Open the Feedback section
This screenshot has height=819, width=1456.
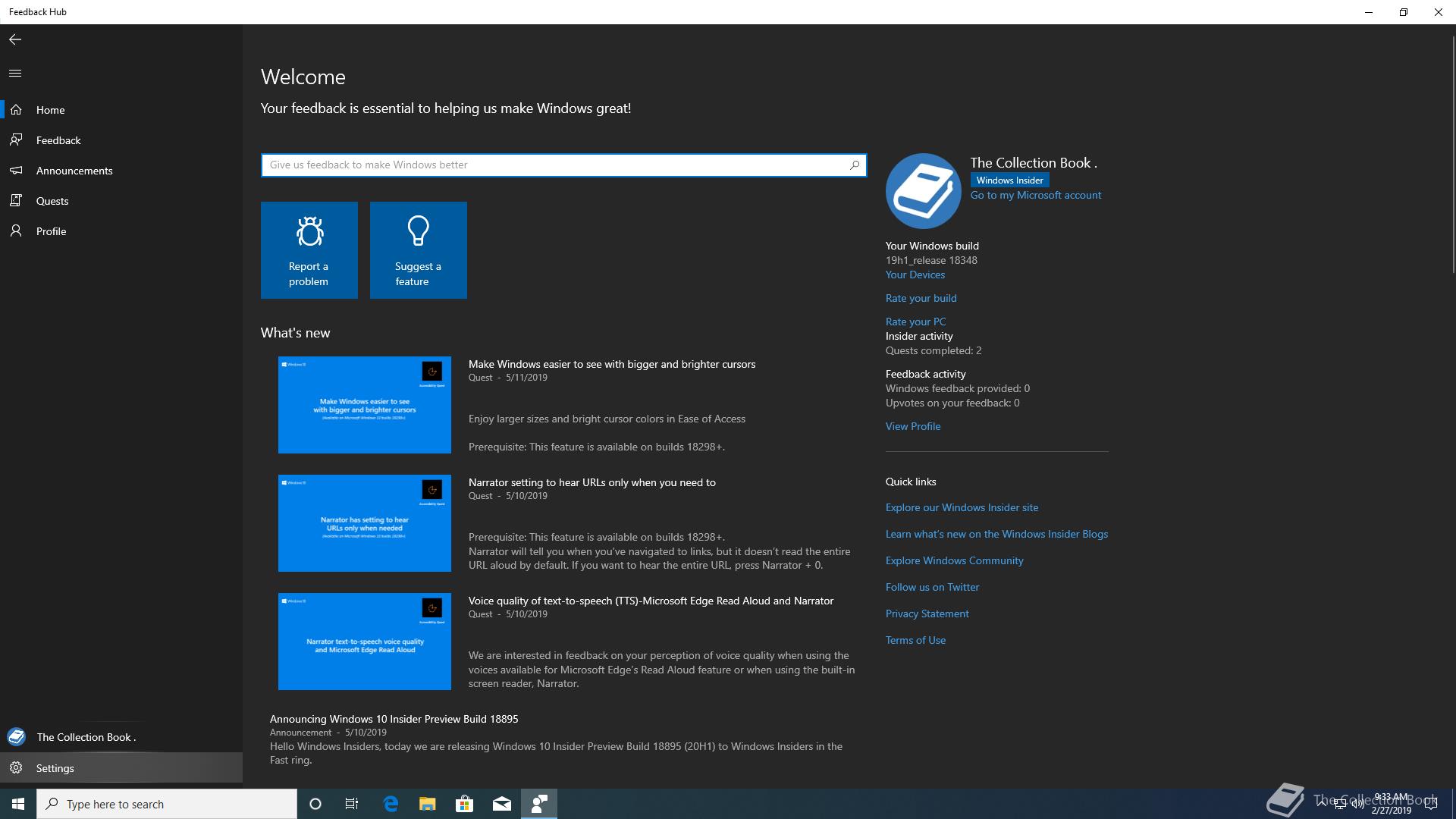coord(121,140)
